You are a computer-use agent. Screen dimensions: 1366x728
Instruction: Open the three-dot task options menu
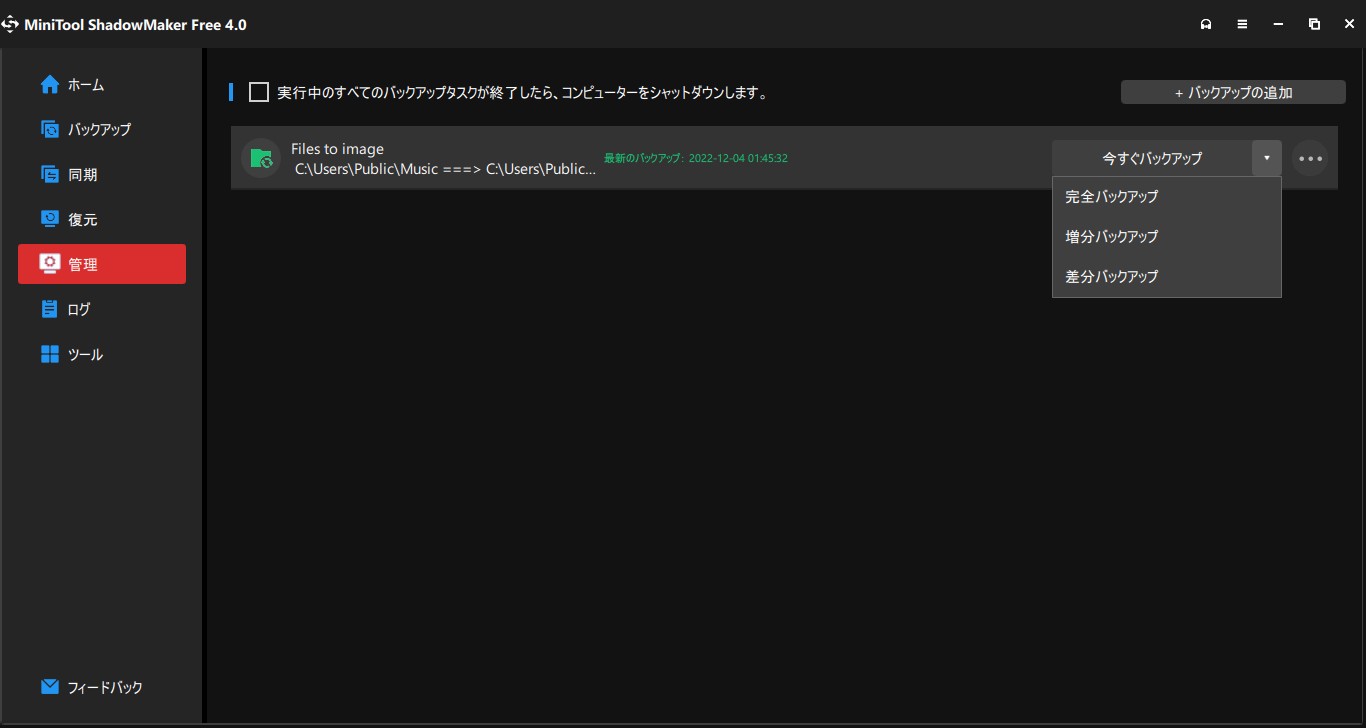1310,158
